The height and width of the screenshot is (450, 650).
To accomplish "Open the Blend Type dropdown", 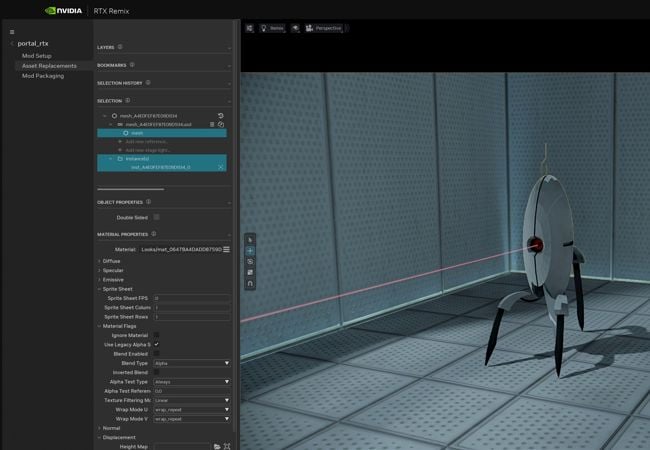I will point(192,363).
